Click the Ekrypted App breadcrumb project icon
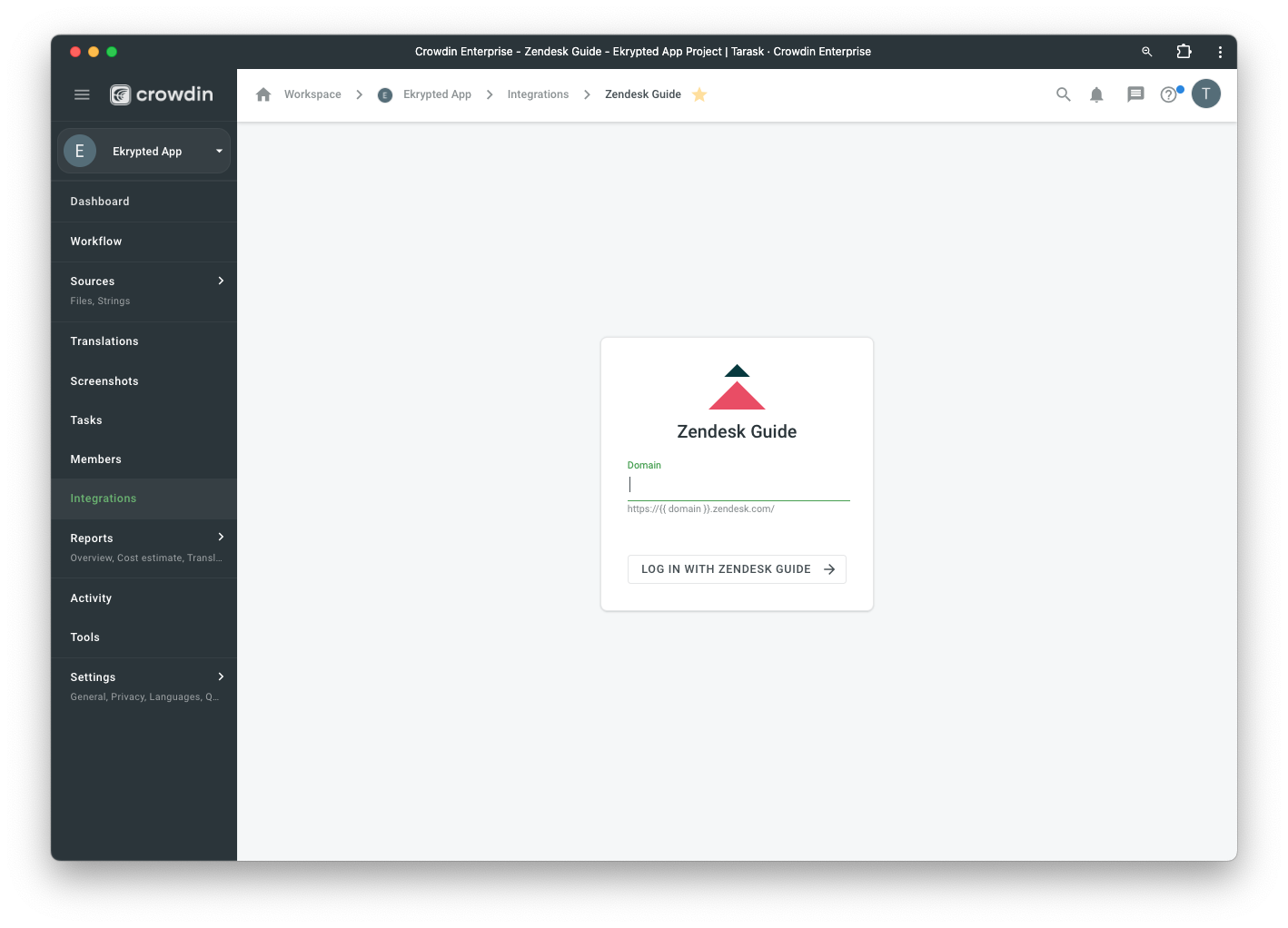The width and height of the screenshot is (1288, 928). pos(385,94)
